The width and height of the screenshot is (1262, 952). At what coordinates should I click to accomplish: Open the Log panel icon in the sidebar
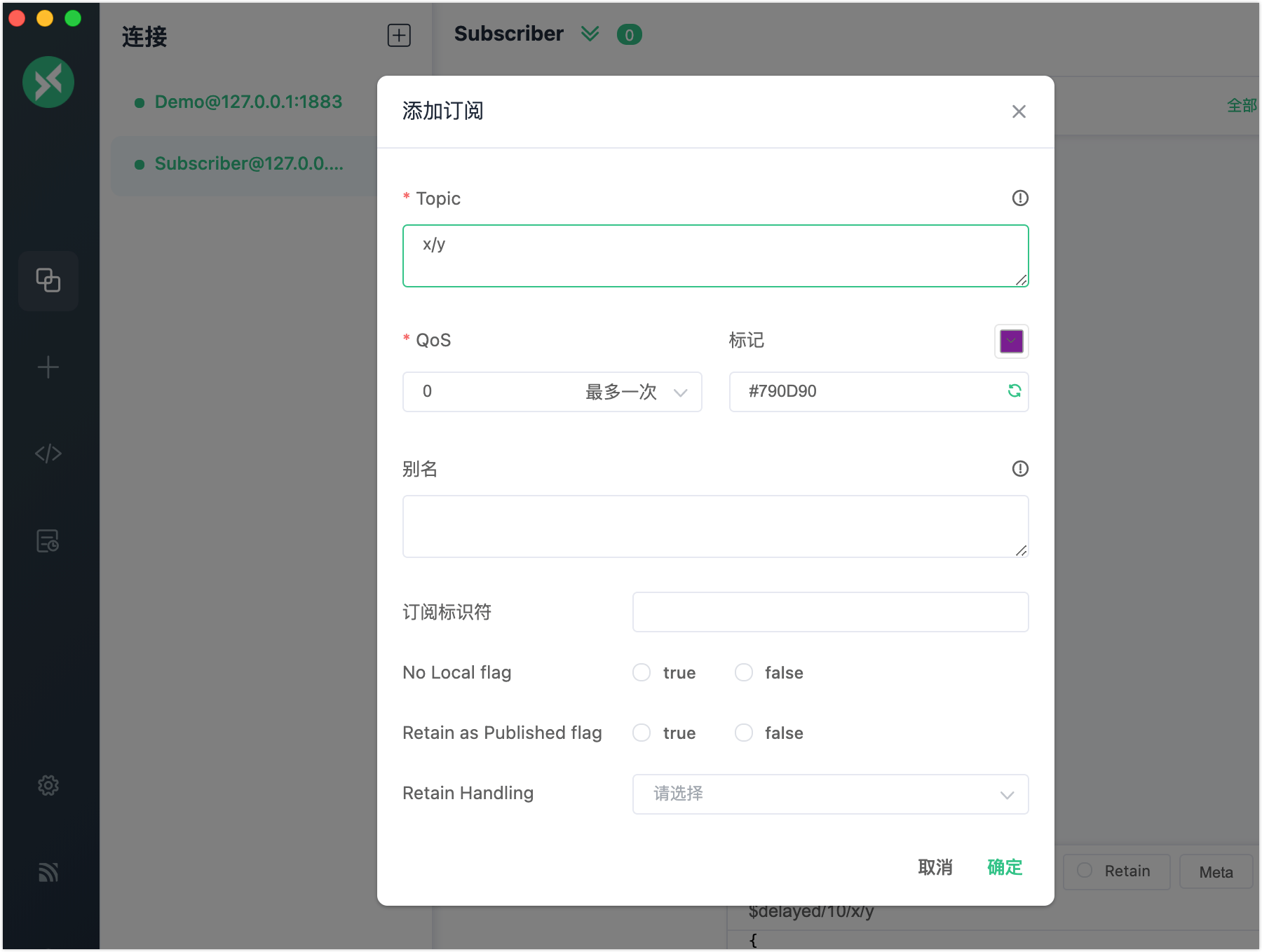coord(47,540)
